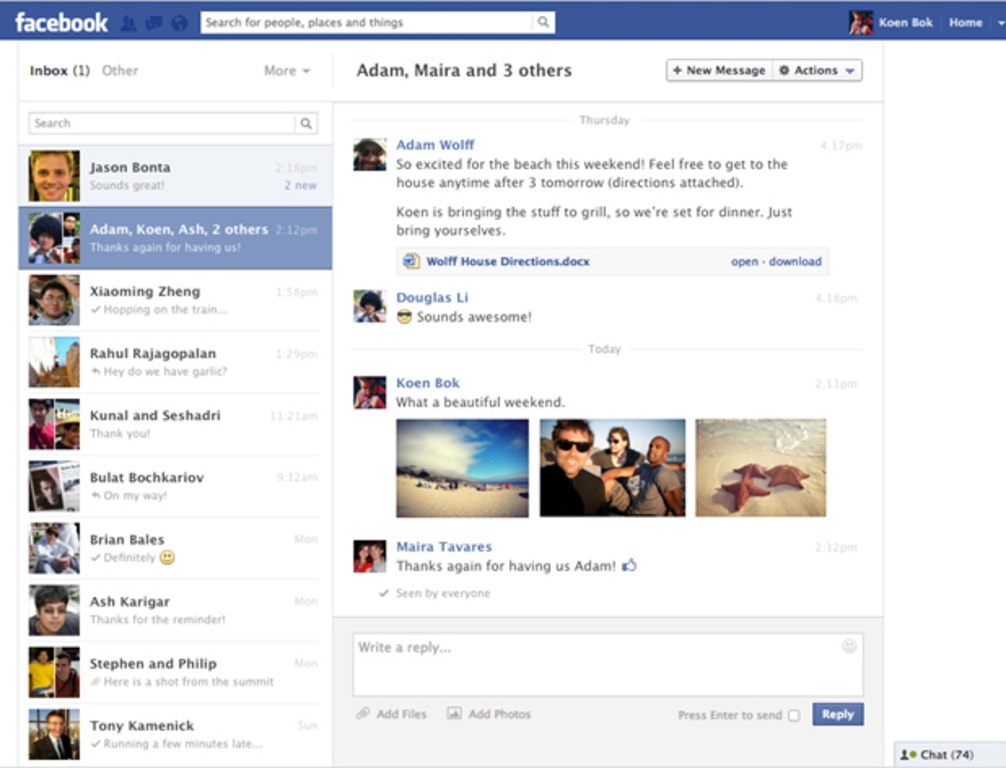Open Jason Bonta conversation

point(175,175)
